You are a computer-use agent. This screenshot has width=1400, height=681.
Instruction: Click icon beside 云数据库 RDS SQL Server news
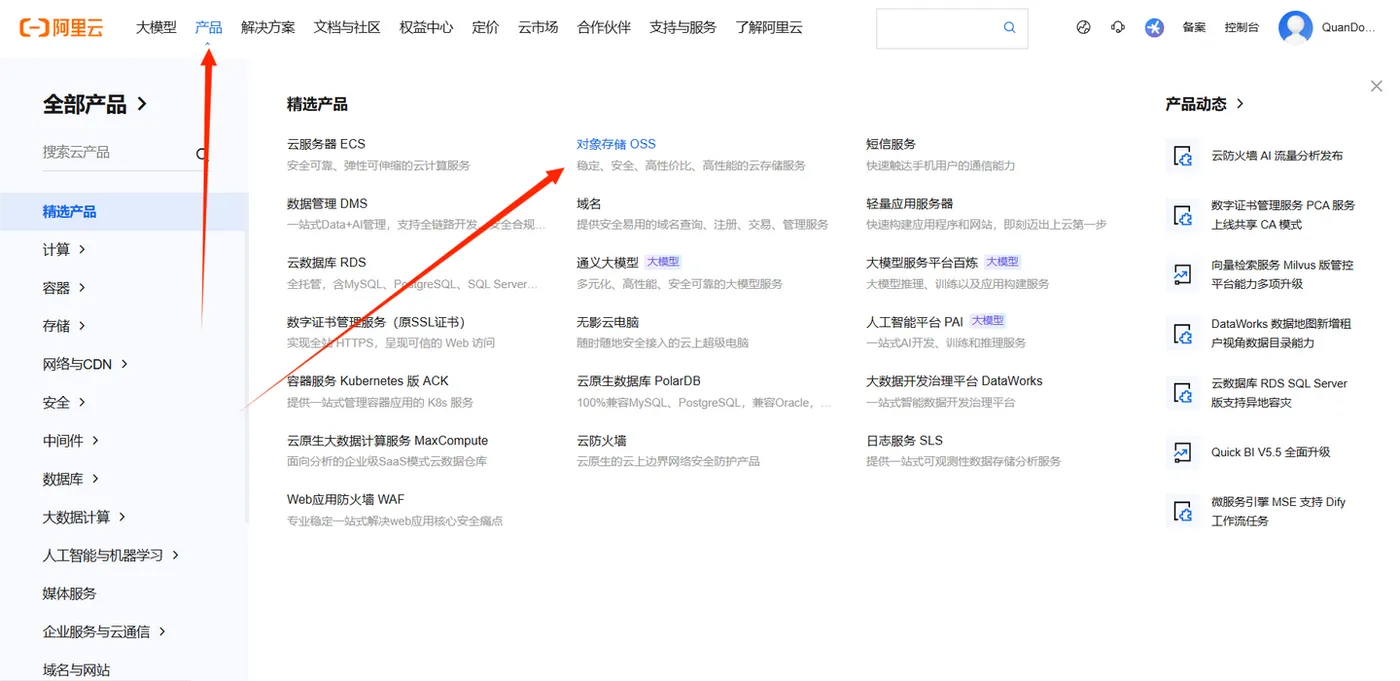1183,393
